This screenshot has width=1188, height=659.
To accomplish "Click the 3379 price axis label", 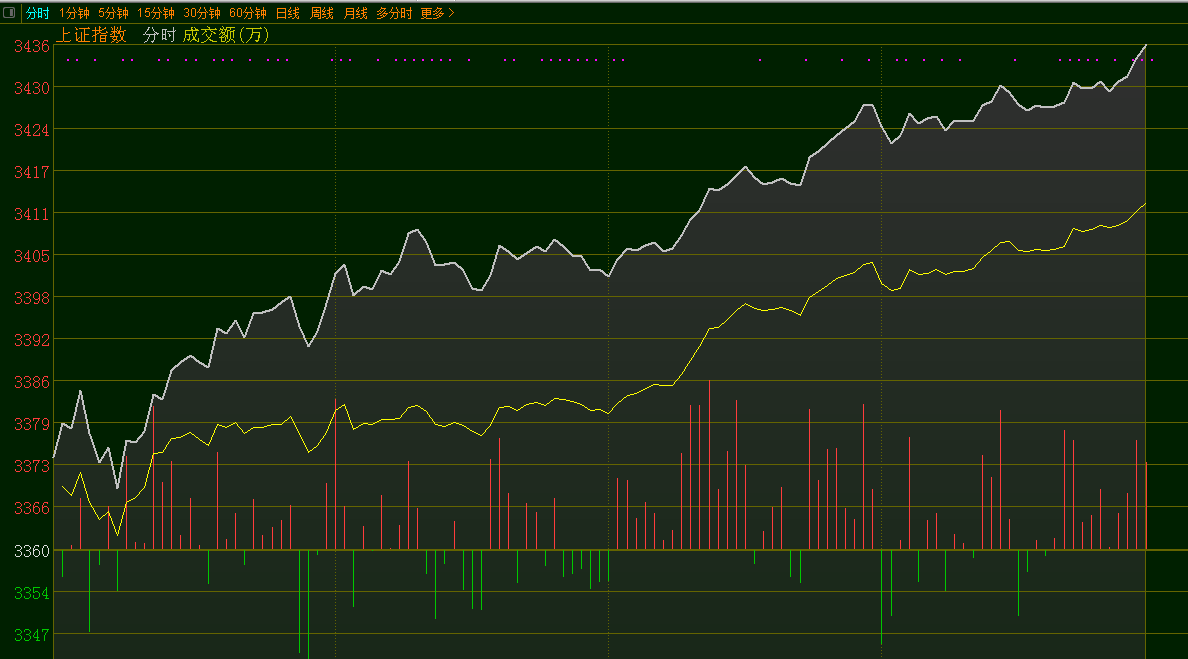I will coord(32,424).
